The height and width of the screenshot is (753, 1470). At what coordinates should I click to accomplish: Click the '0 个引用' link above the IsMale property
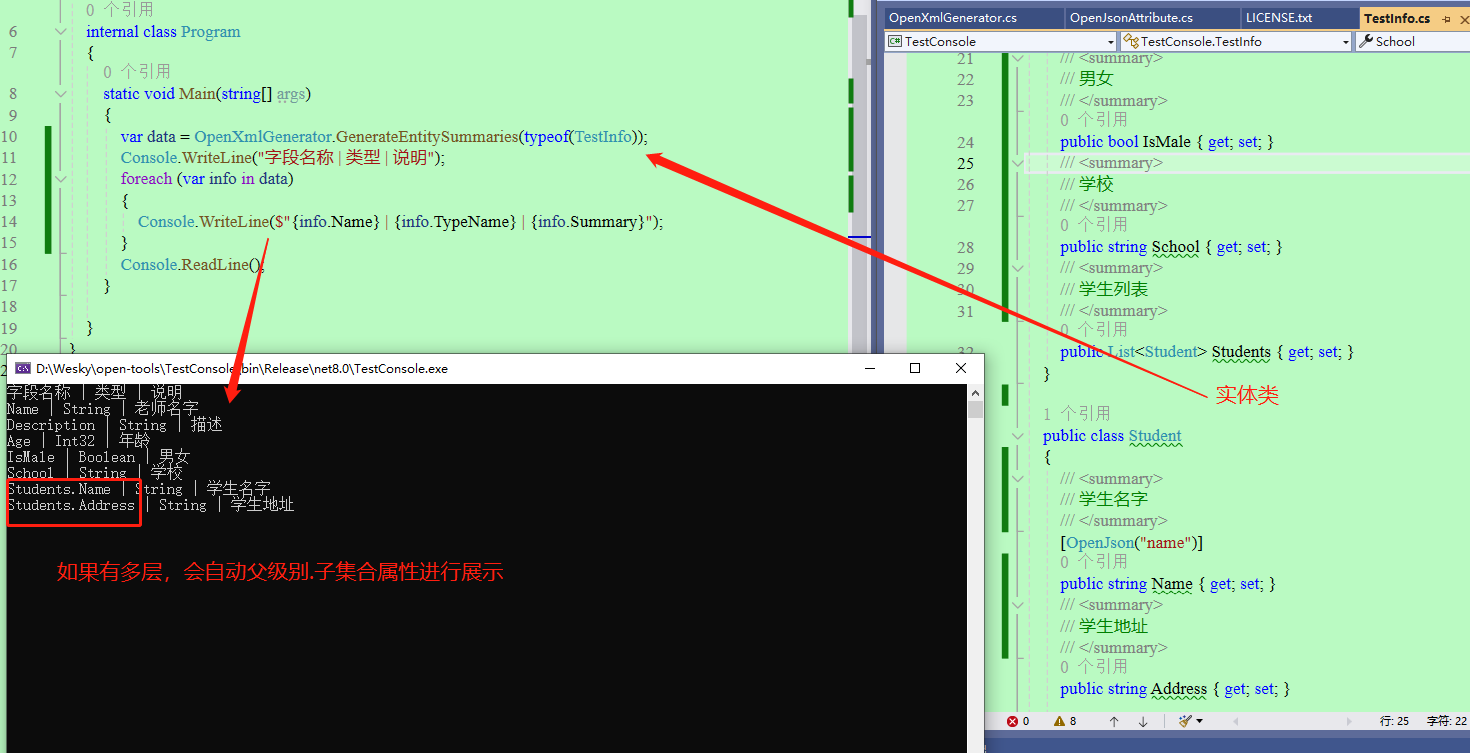[1093, 120]
